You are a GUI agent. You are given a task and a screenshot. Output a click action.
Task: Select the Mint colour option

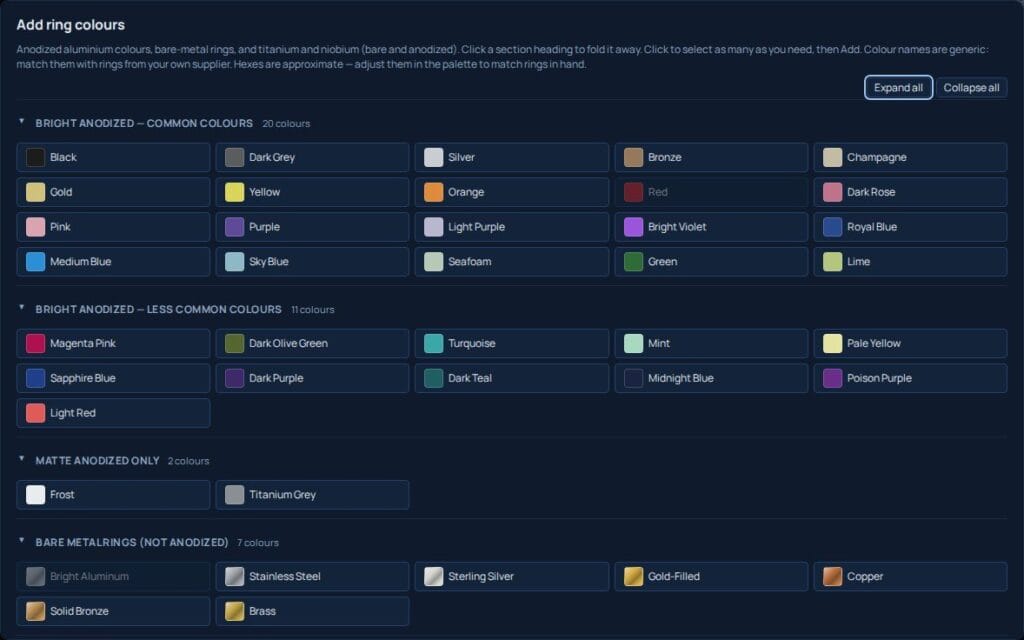tap(711, 344)
